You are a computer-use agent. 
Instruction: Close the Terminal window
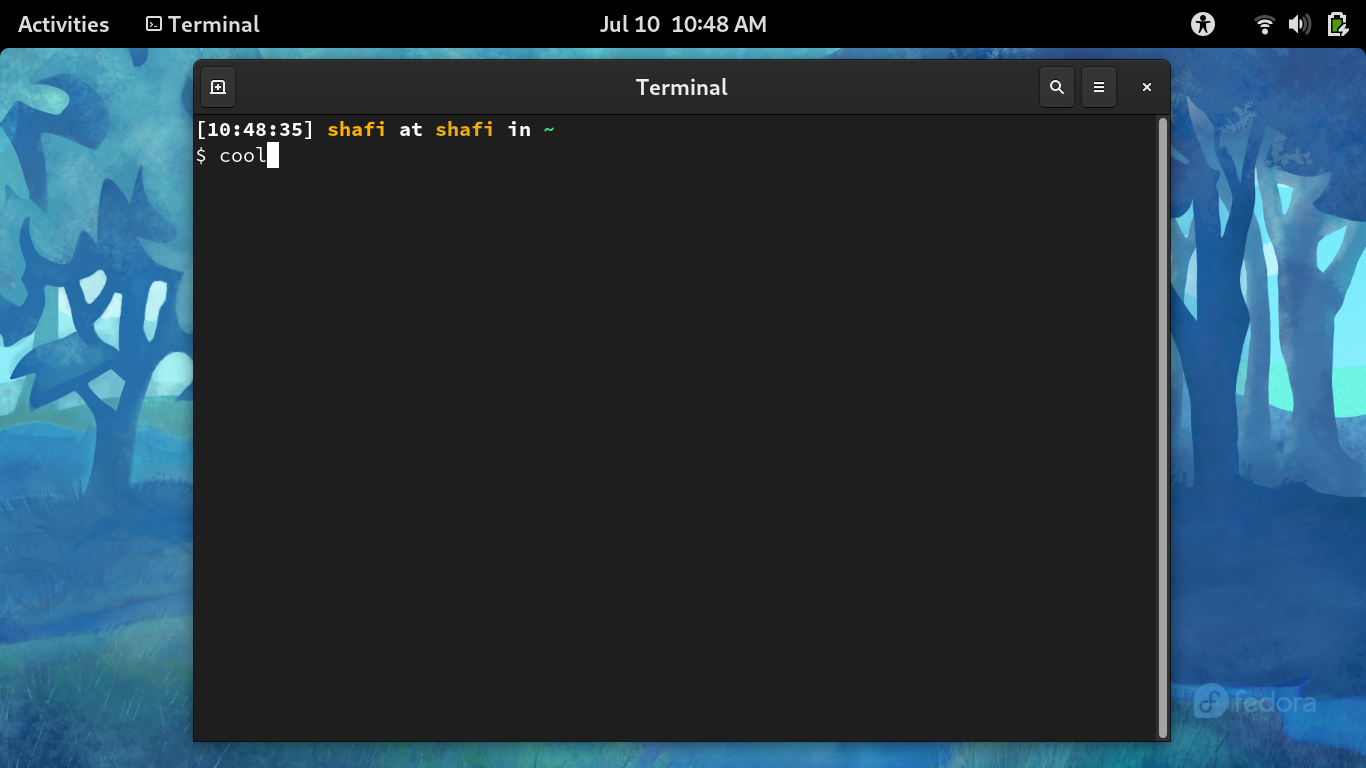tap(1147, 88)
